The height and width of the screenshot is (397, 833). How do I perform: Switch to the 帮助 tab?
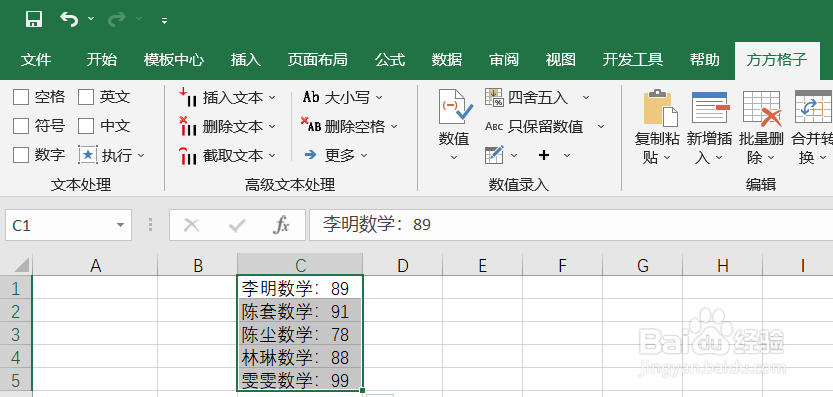click(704, 60)
